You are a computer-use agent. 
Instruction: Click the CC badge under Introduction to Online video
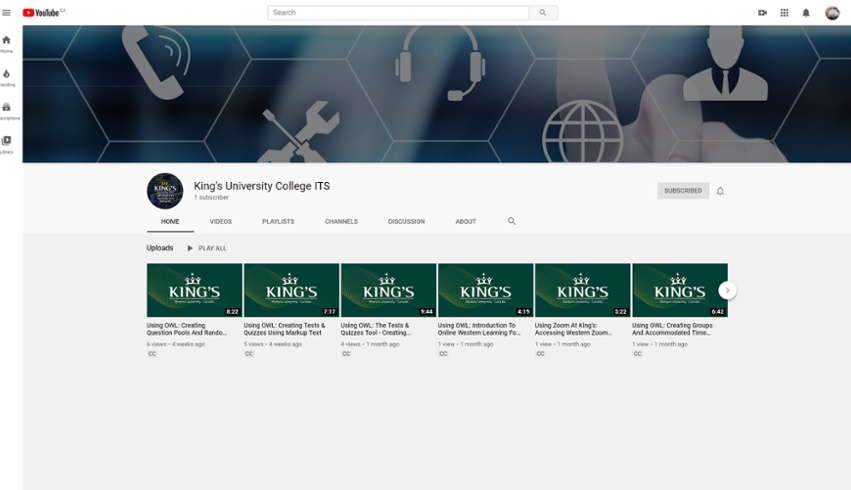[443, 354]
